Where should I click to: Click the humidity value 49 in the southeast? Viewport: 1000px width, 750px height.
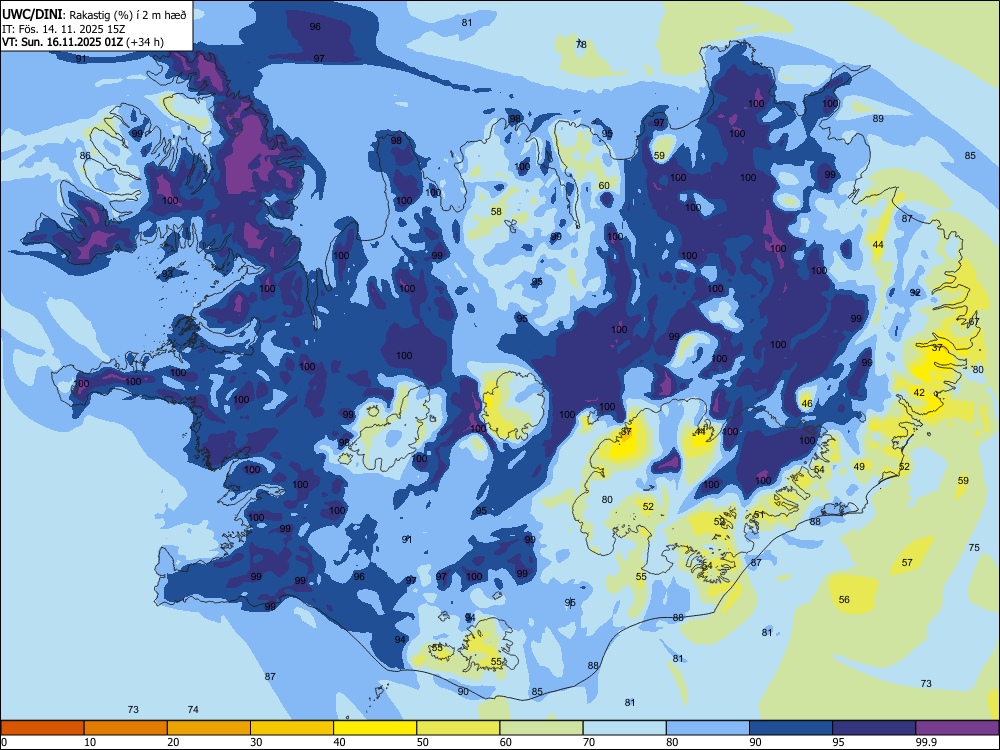859,467
